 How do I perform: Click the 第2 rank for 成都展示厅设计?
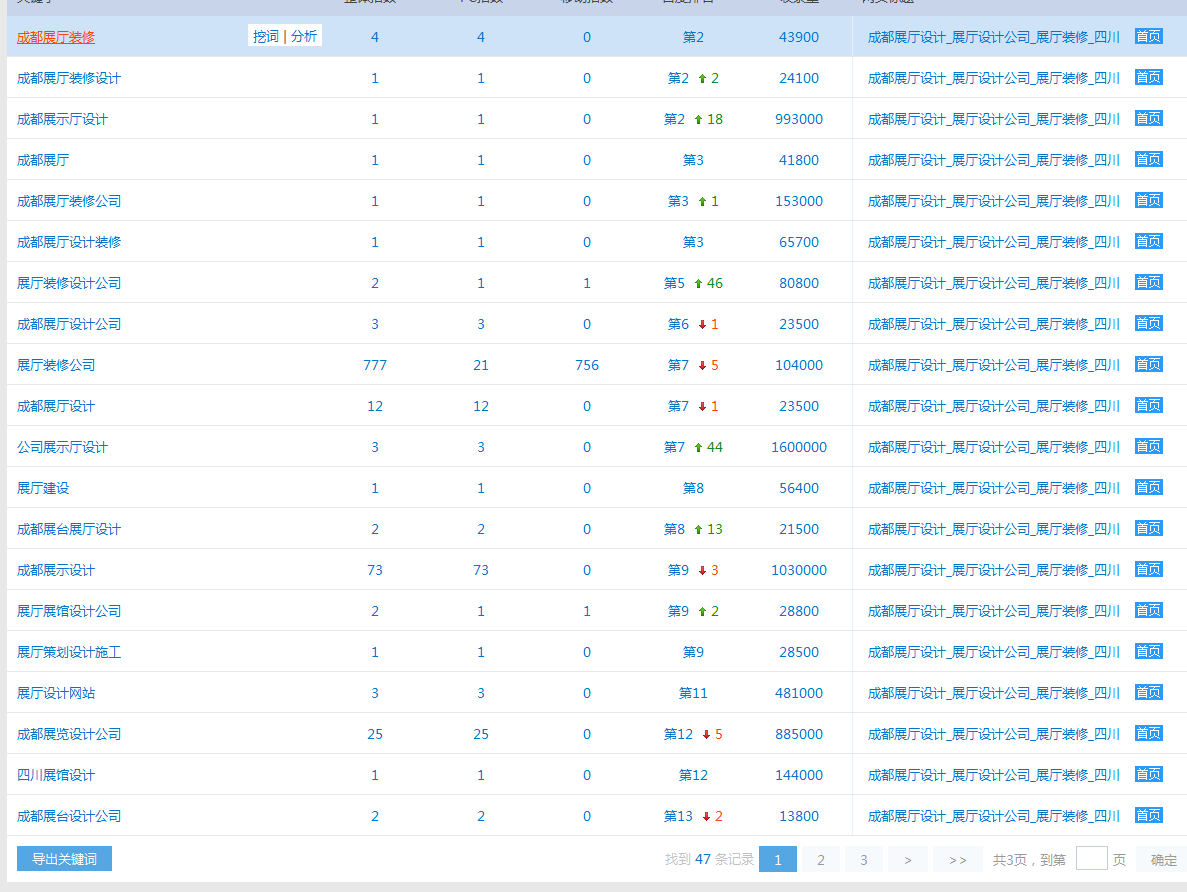tap(674, 119)
